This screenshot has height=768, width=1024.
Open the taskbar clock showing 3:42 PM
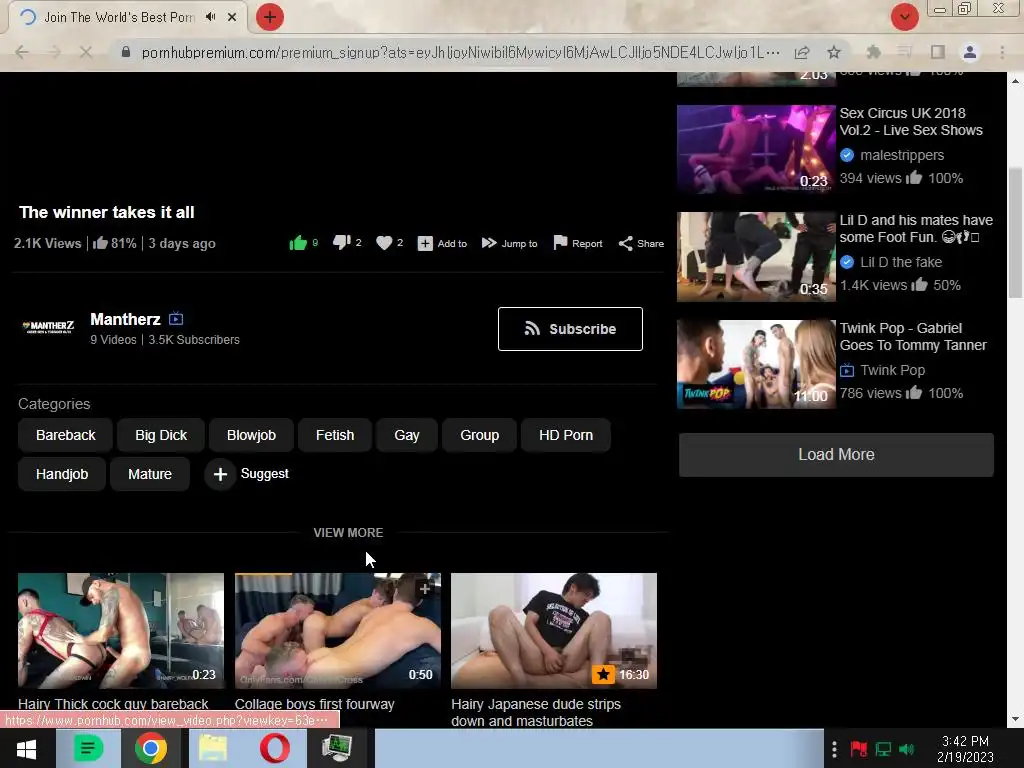[x=965, y=748]
